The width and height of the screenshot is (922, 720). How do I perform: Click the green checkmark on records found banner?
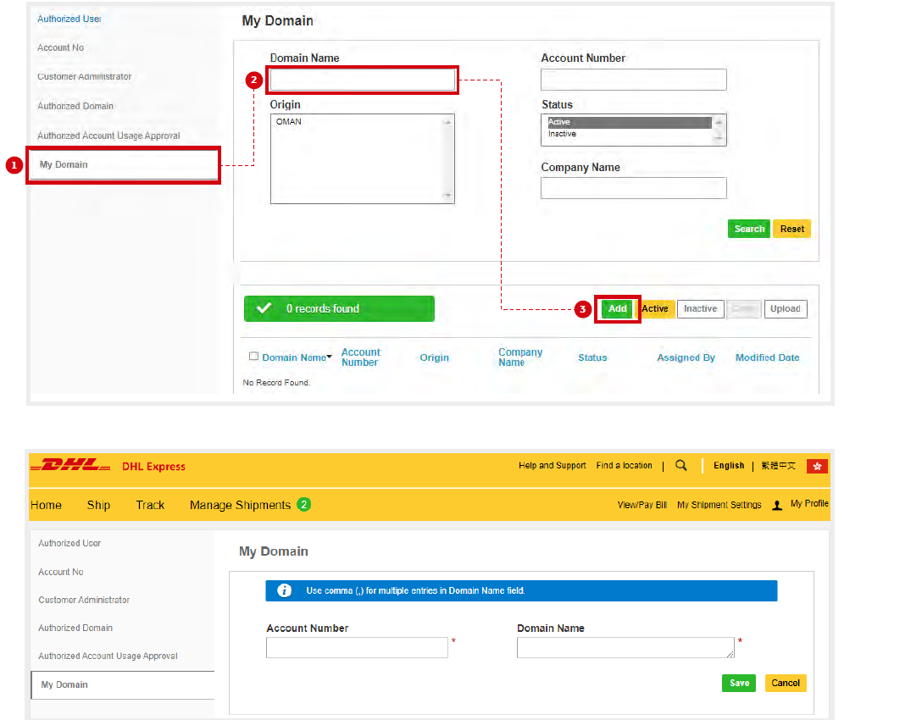pyautogui.click(x=264, y=308)
